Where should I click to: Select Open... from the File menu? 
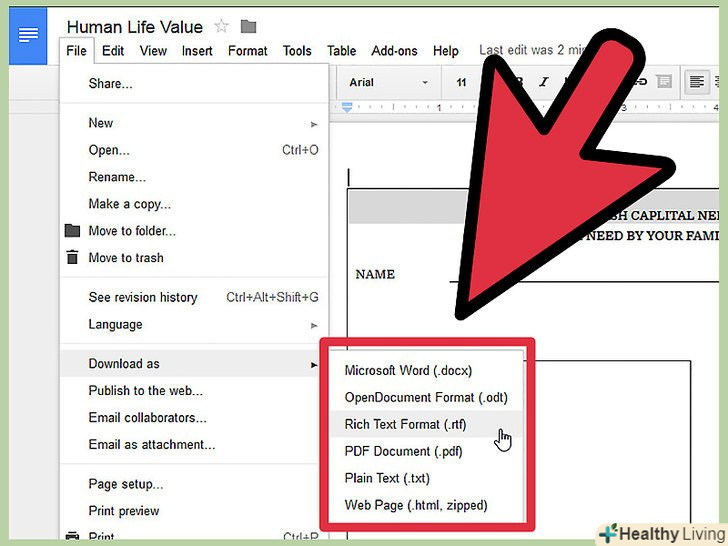pyautogui.click(x=194, y=150)
